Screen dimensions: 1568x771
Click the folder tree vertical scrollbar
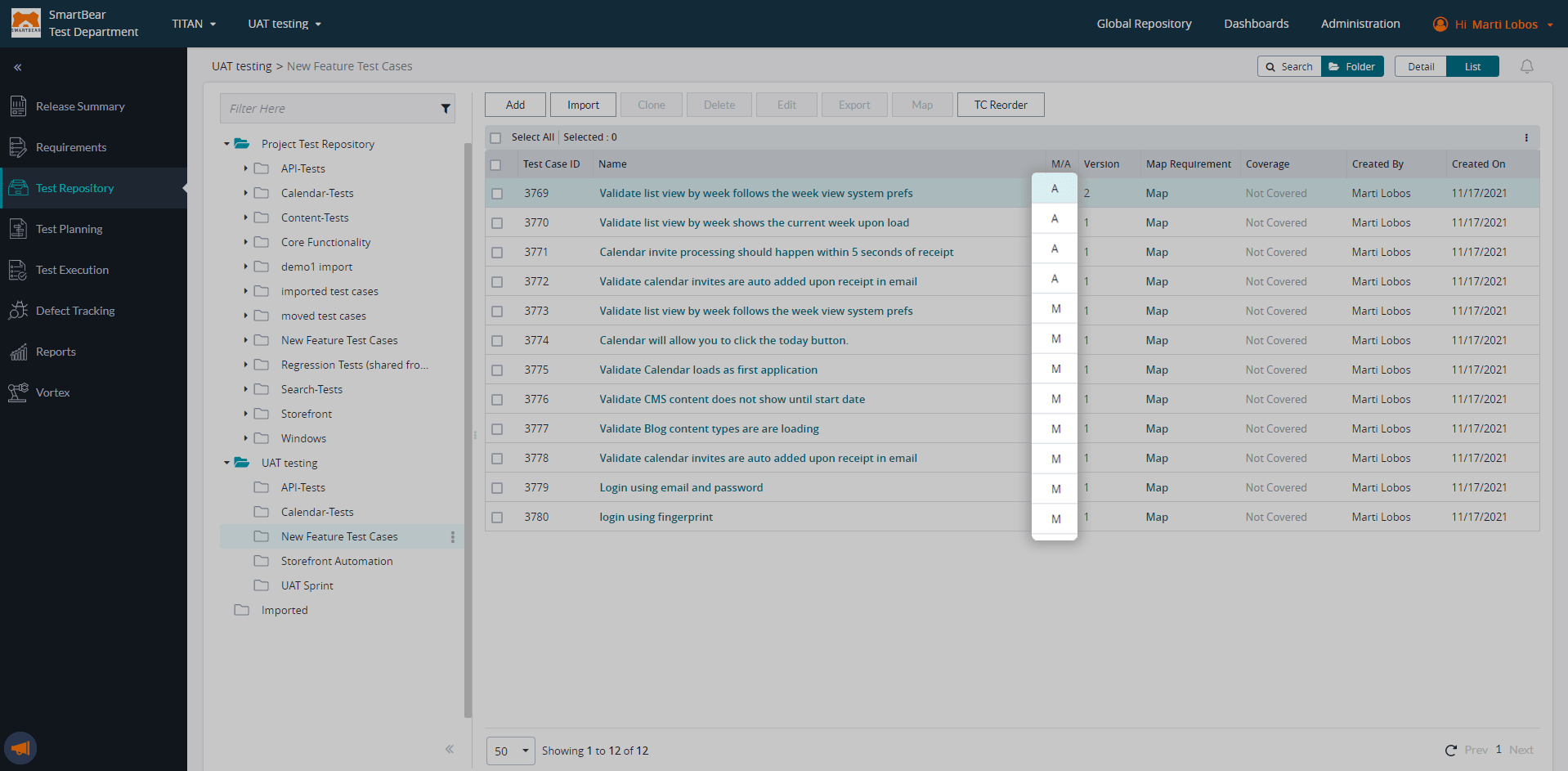coord(468,429)
